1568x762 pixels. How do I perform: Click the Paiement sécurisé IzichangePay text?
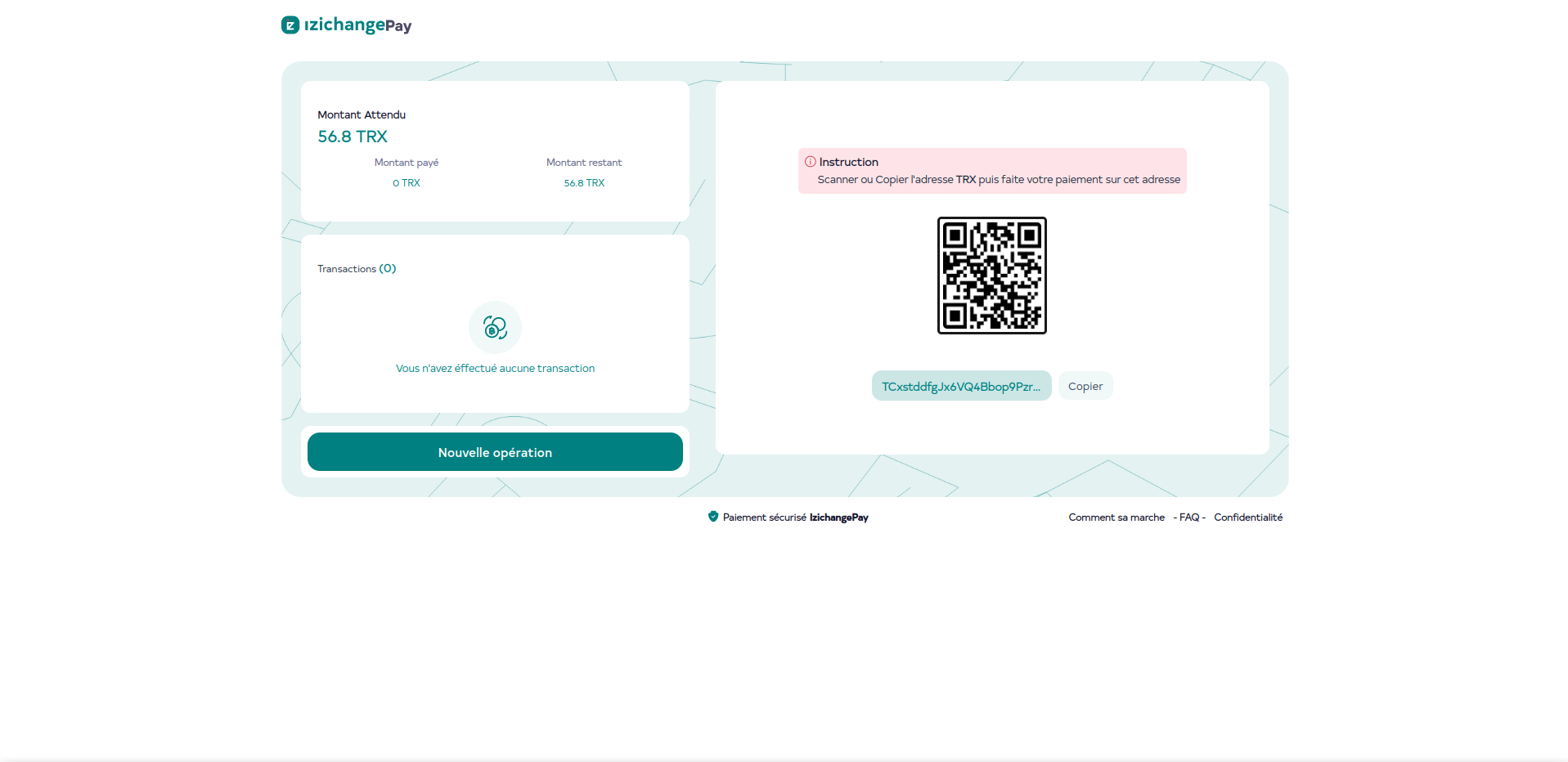click(796, 518)
